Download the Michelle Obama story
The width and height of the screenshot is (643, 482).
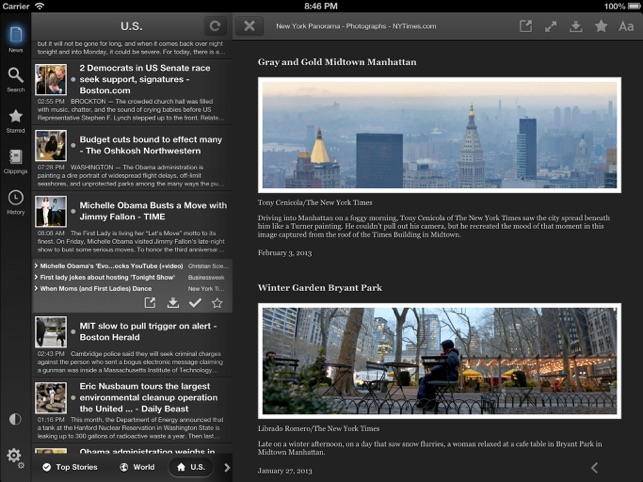click(x=173, y=303)
